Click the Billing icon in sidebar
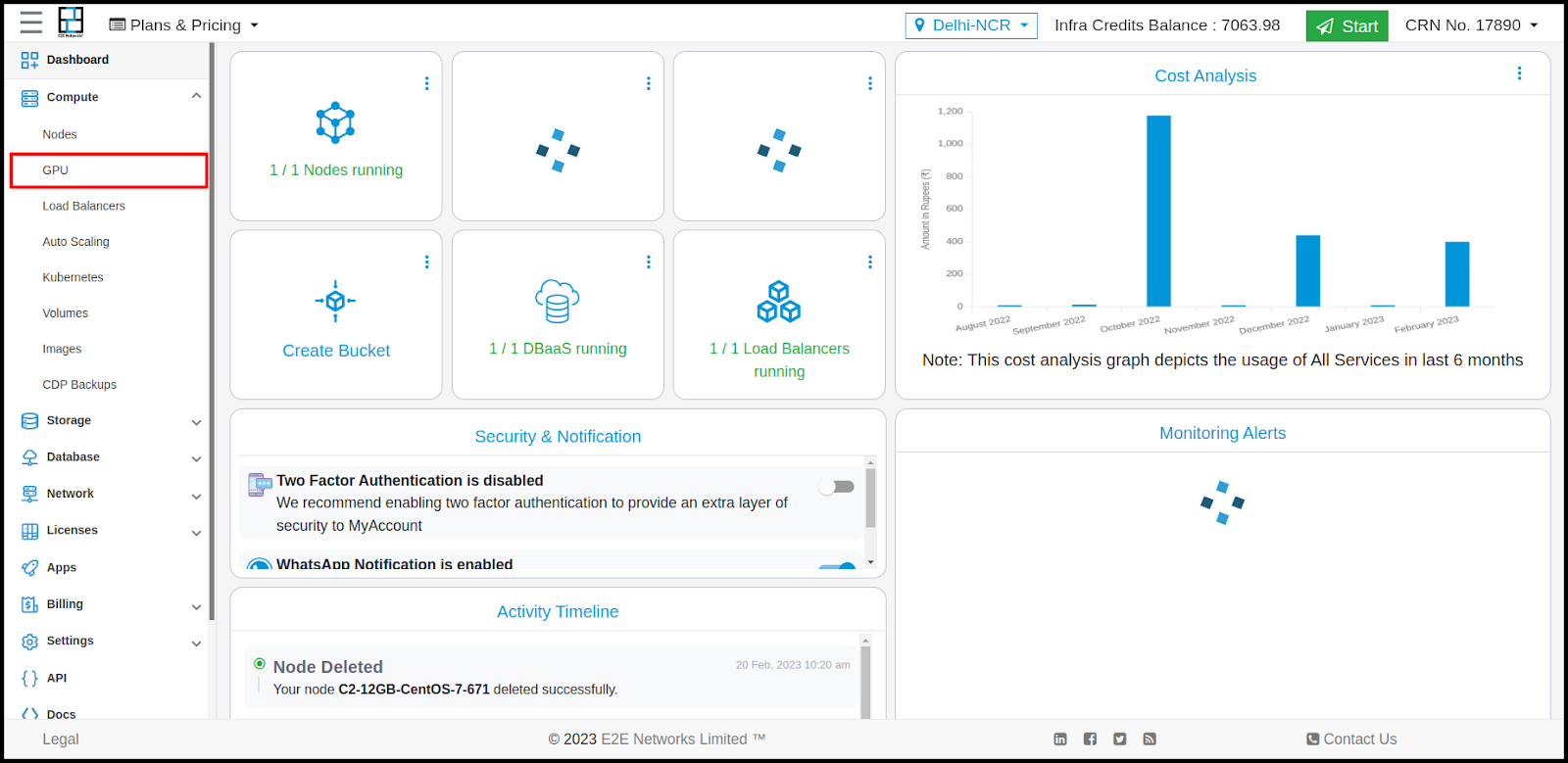 [29, 604]
